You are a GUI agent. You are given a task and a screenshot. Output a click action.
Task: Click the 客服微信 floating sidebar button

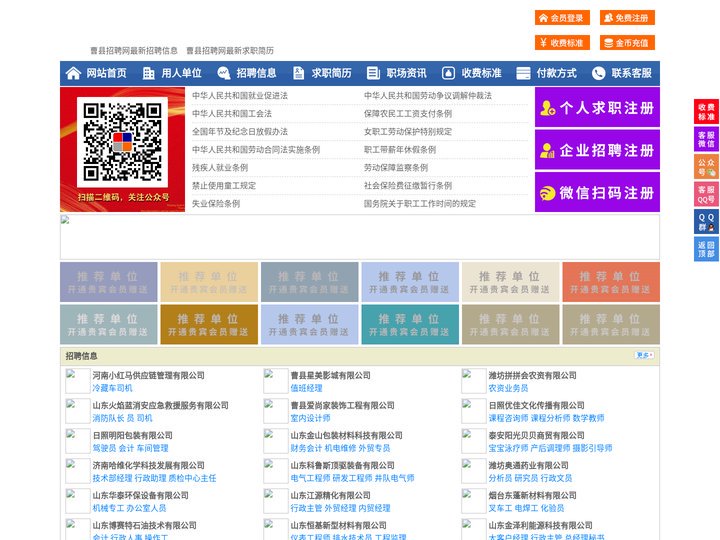(706, 139)
